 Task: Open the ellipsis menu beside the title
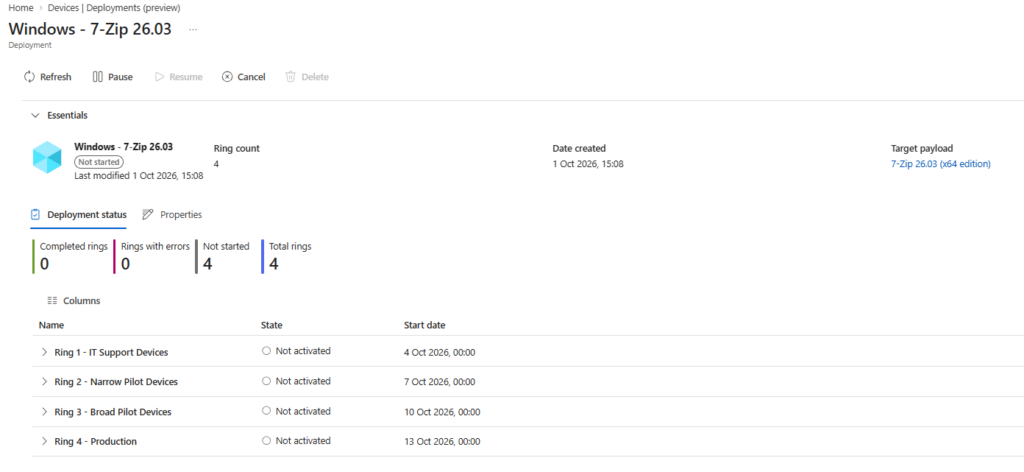[x=193, y=29]
